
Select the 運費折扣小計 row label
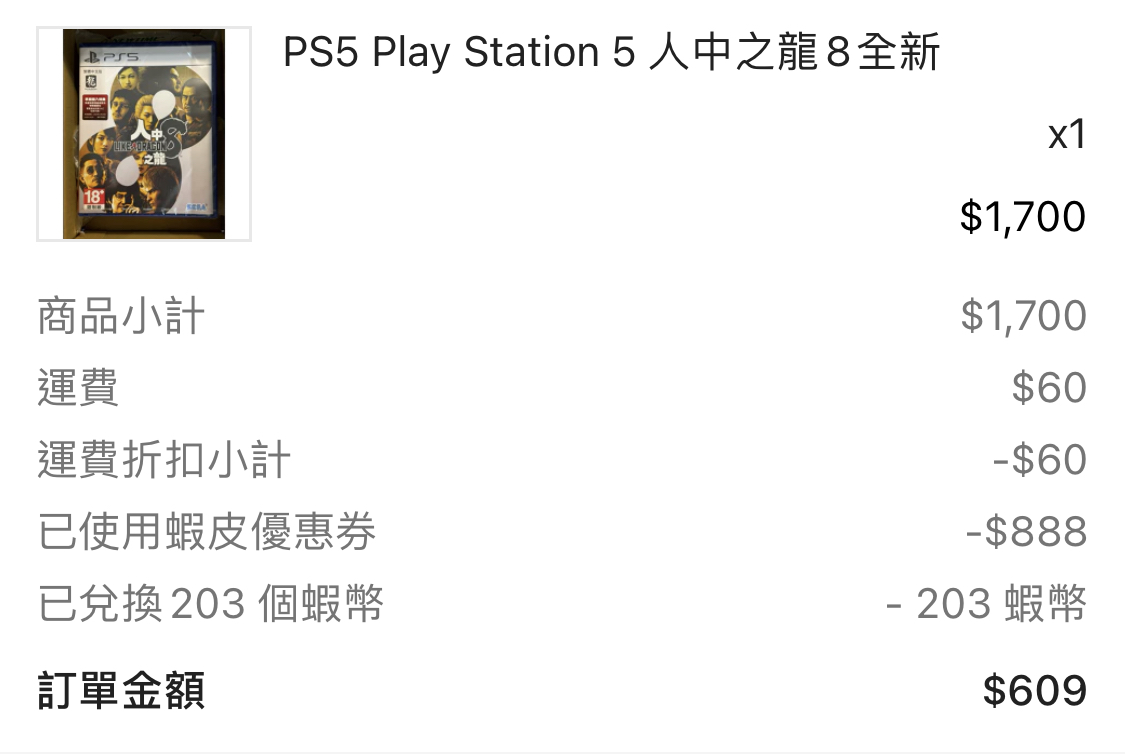tap(164, 459)
